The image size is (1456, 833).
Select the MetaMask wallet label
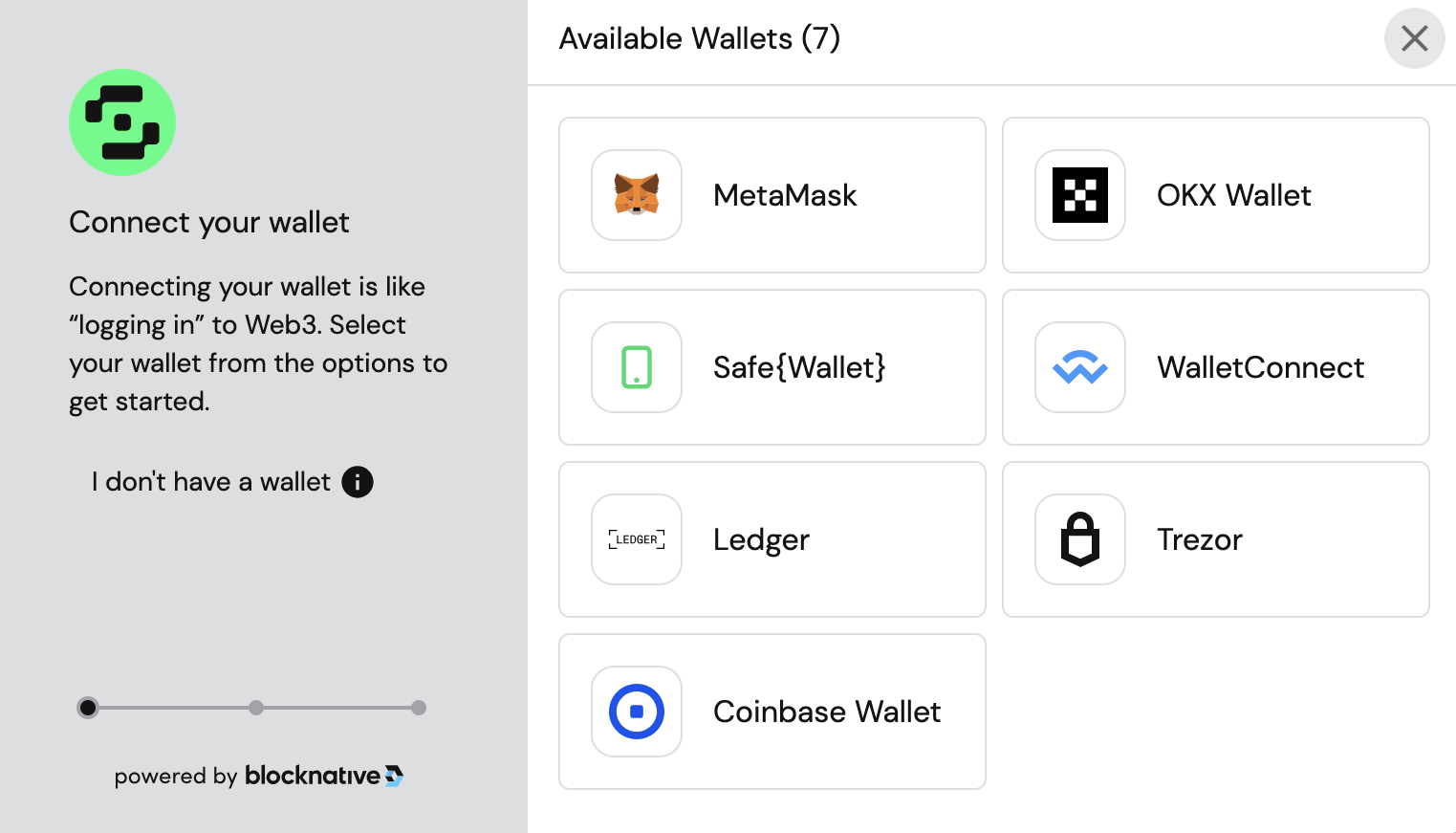click(785, 195)
